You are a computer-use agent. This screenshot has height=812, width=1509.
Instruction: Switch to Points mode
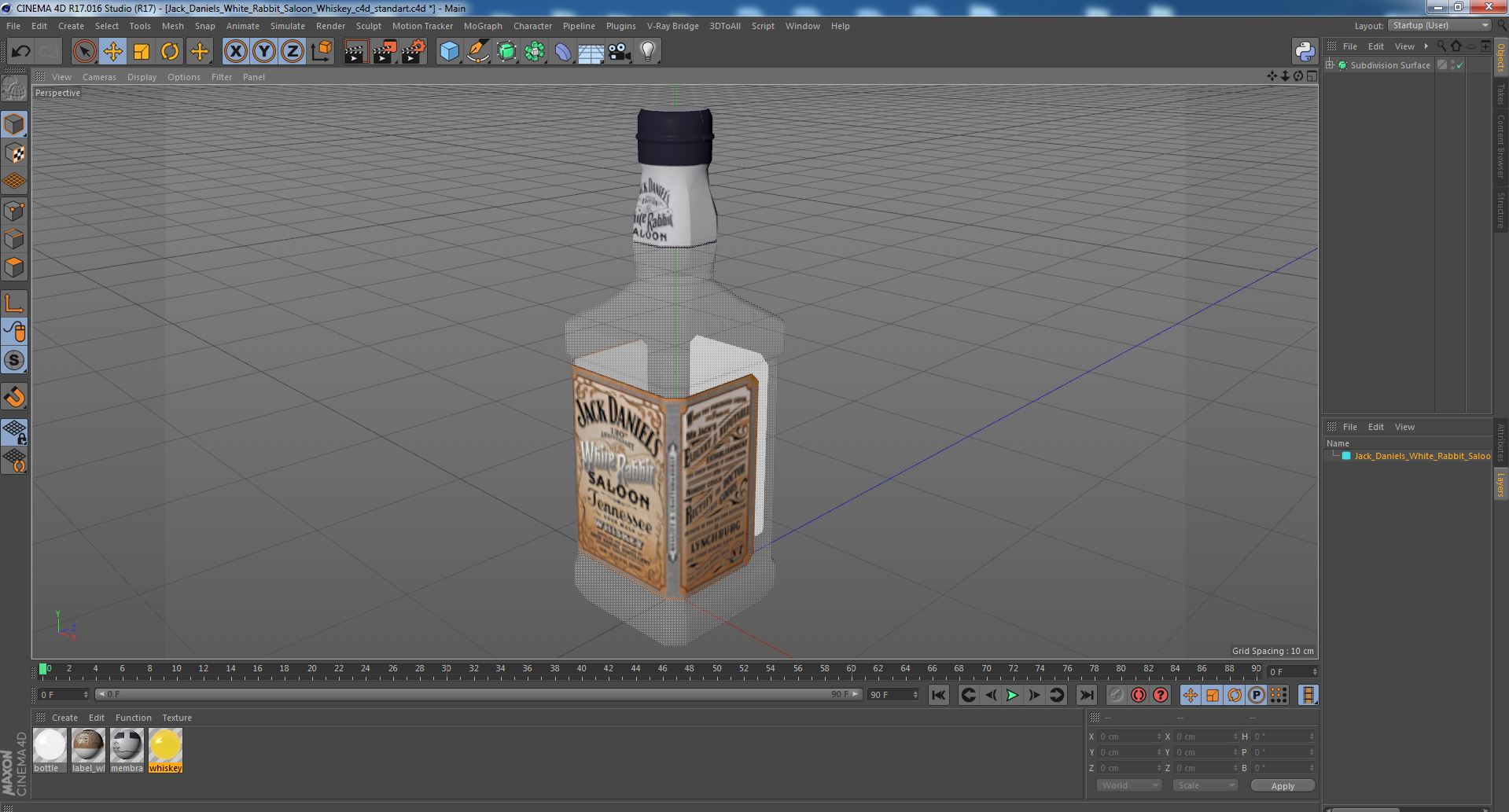[14, 210]
